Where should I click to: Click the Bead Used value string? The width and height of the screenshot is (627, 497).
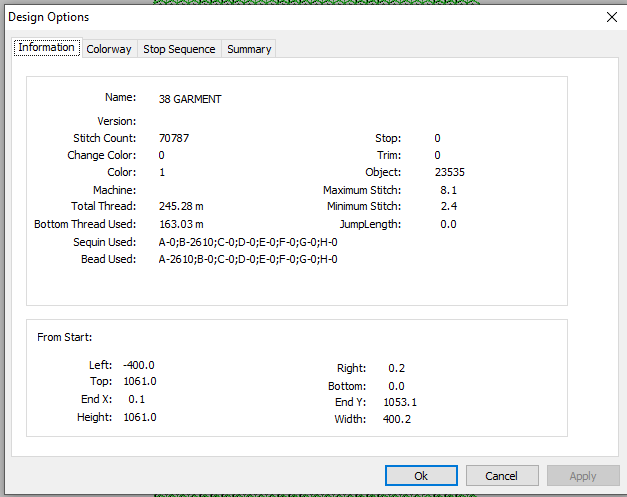pos(248,259)
